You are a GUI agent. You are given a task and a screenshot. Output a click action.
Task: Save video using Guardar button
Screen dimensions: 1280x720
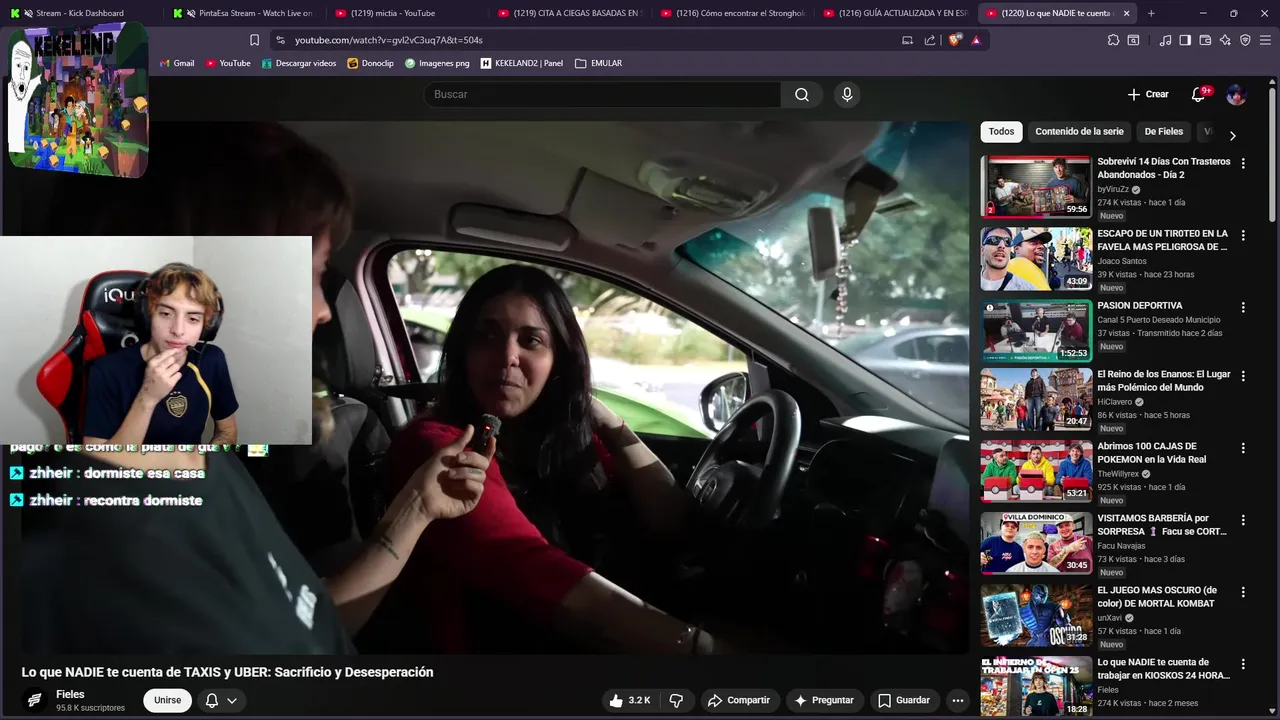(x=903, y=700)
